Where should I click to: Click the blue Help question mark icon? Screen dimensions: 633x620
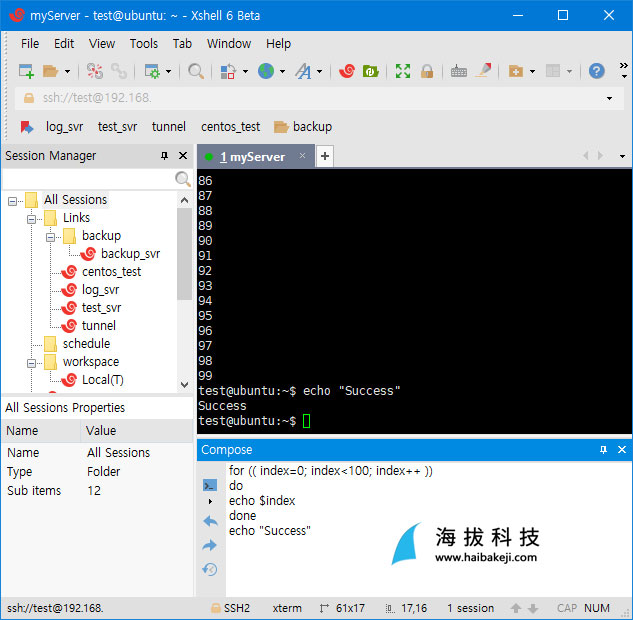point(596,71)
